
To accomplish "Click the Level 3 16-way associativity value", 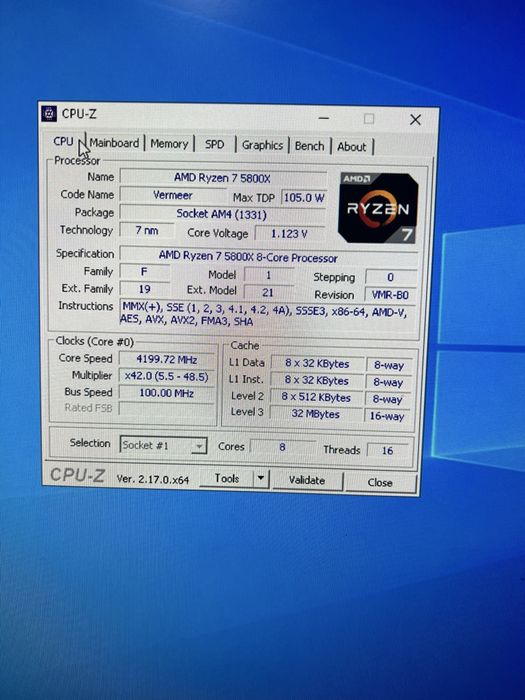I will [388, 416].
